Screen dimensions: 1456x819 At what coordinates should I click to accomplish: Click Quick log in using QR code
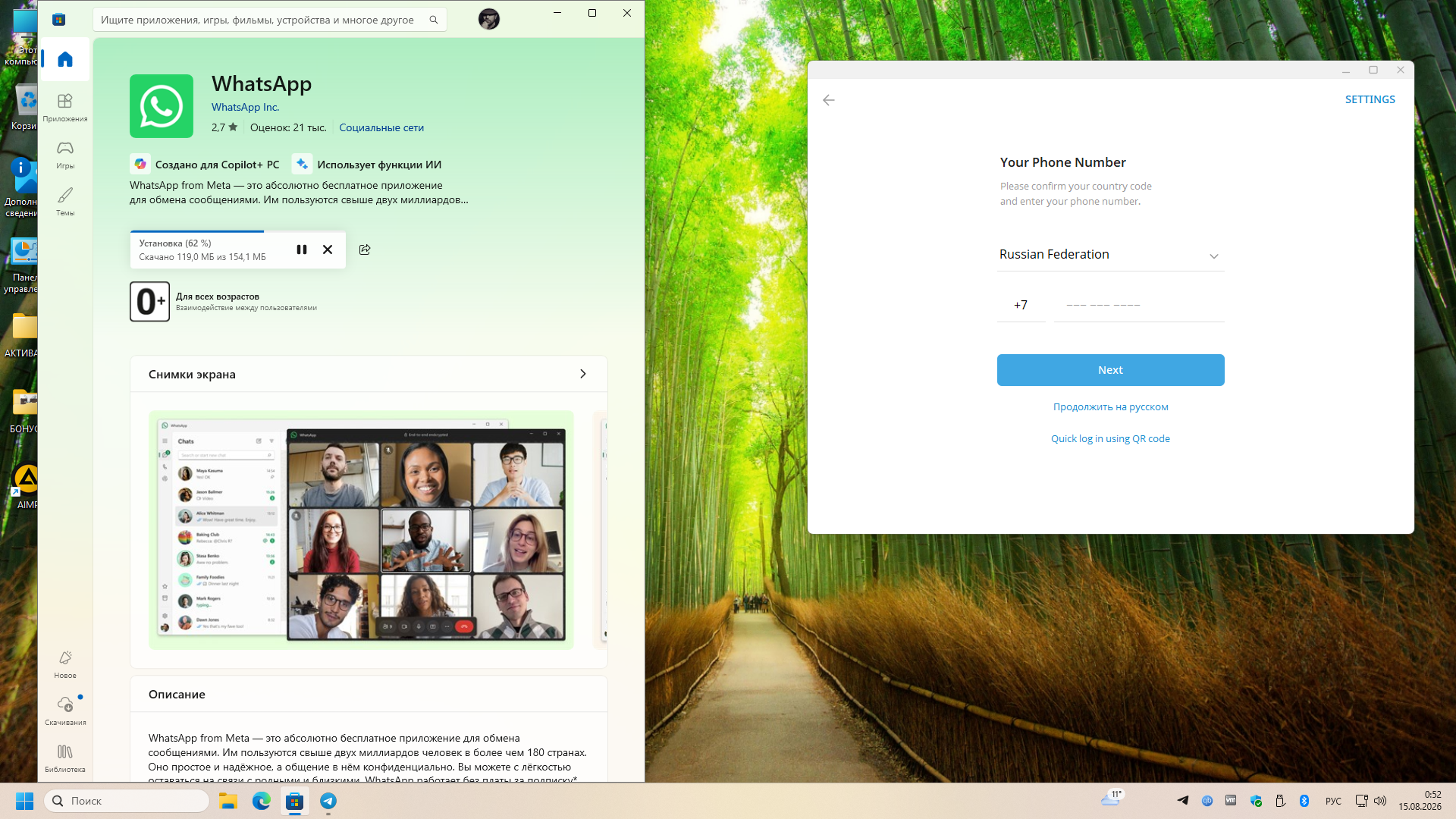(x=1110, y=439)
